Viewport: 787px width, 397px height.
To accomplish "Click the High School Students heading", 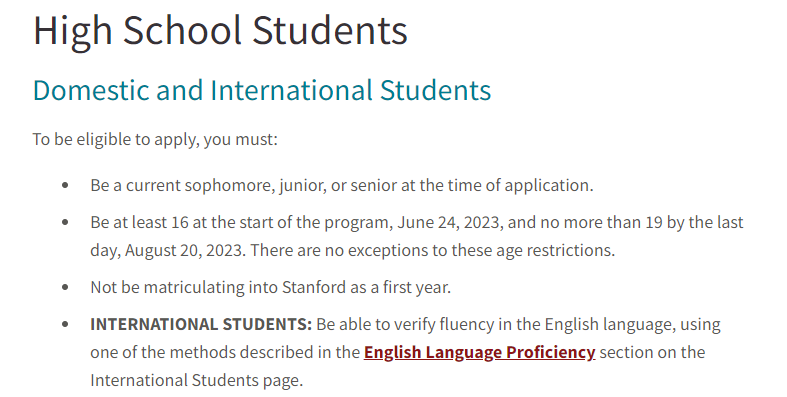I will coord(220,30).
